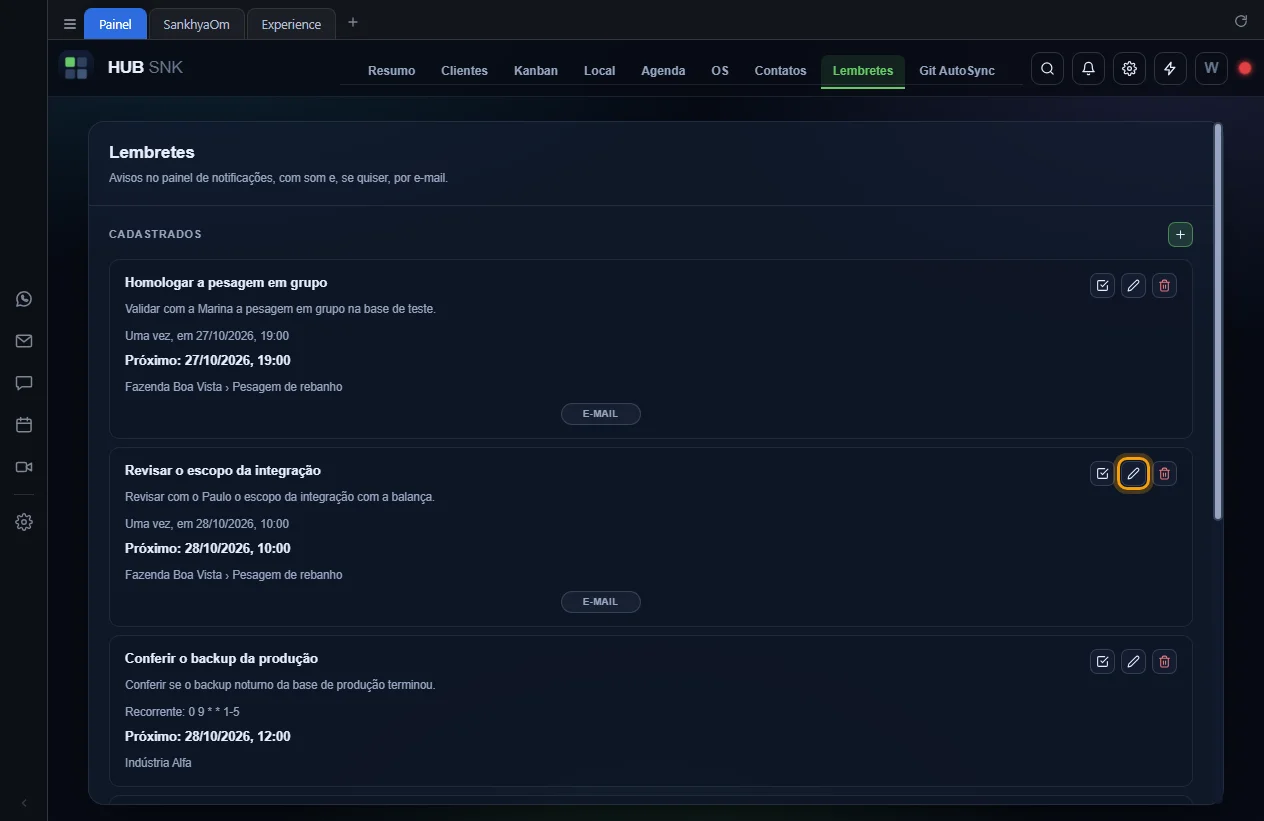This screenshot has width=1264, height=821.
Task: Click the 'Conferir o backup da produção' title
Action: click(x=221, y=658)
